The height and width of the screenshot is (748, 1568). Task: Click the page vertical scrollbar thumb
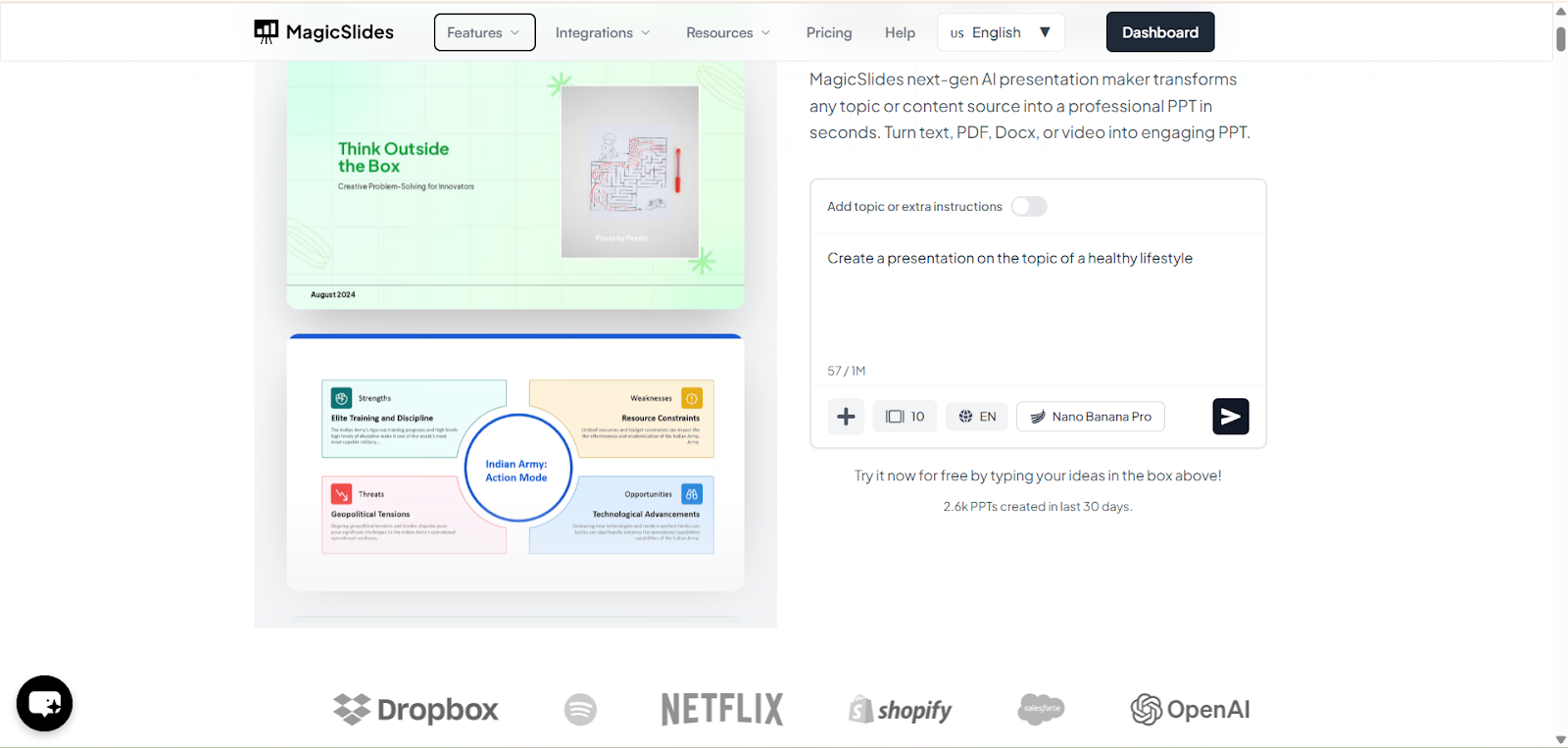tap(1560, 39)
